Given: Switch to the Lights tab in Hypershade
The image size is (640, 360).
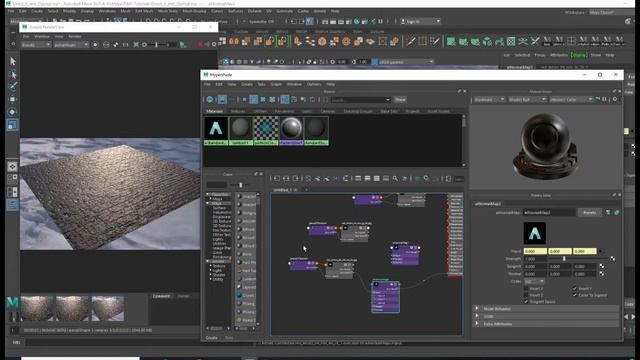Looking at the screenshot, I should pyautogui.click(x=307, y=111).
